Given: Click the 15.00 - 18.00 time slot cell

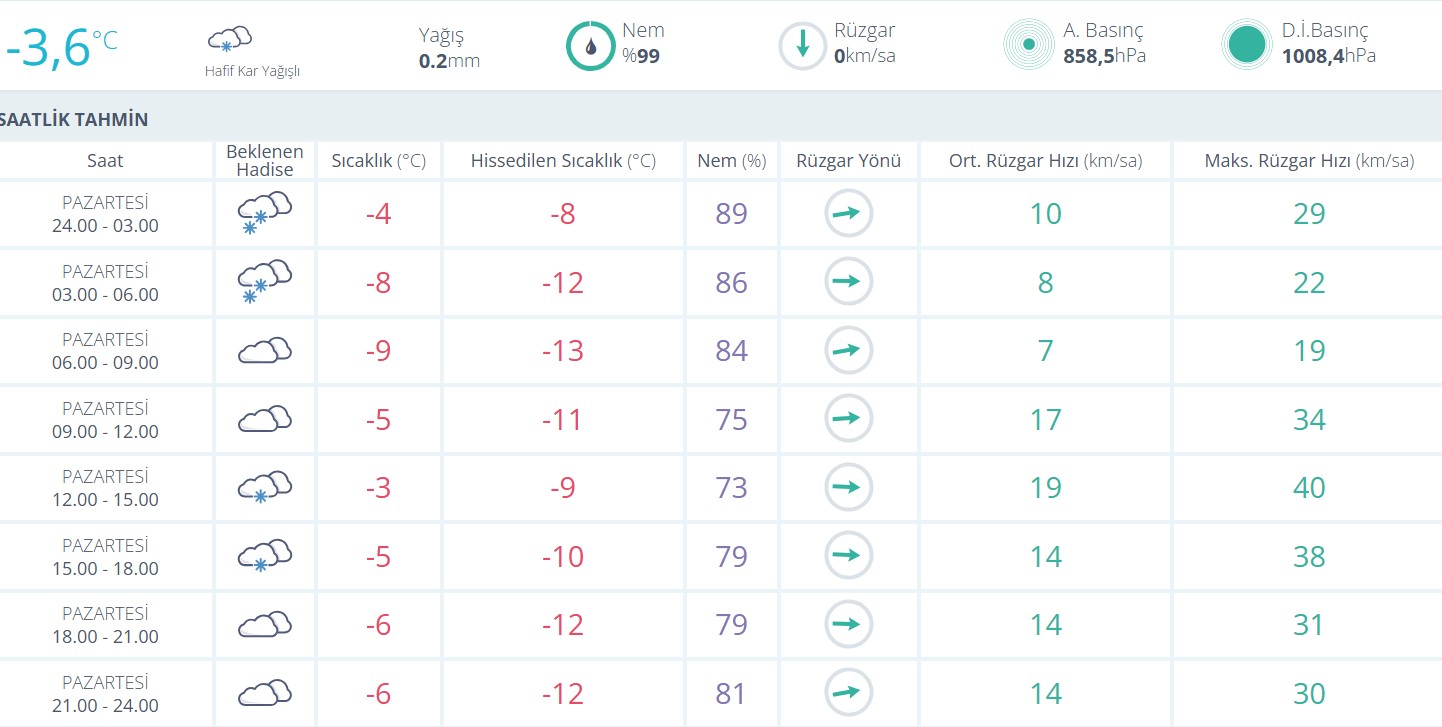Looking at the screenshot, I should point(105,557).
